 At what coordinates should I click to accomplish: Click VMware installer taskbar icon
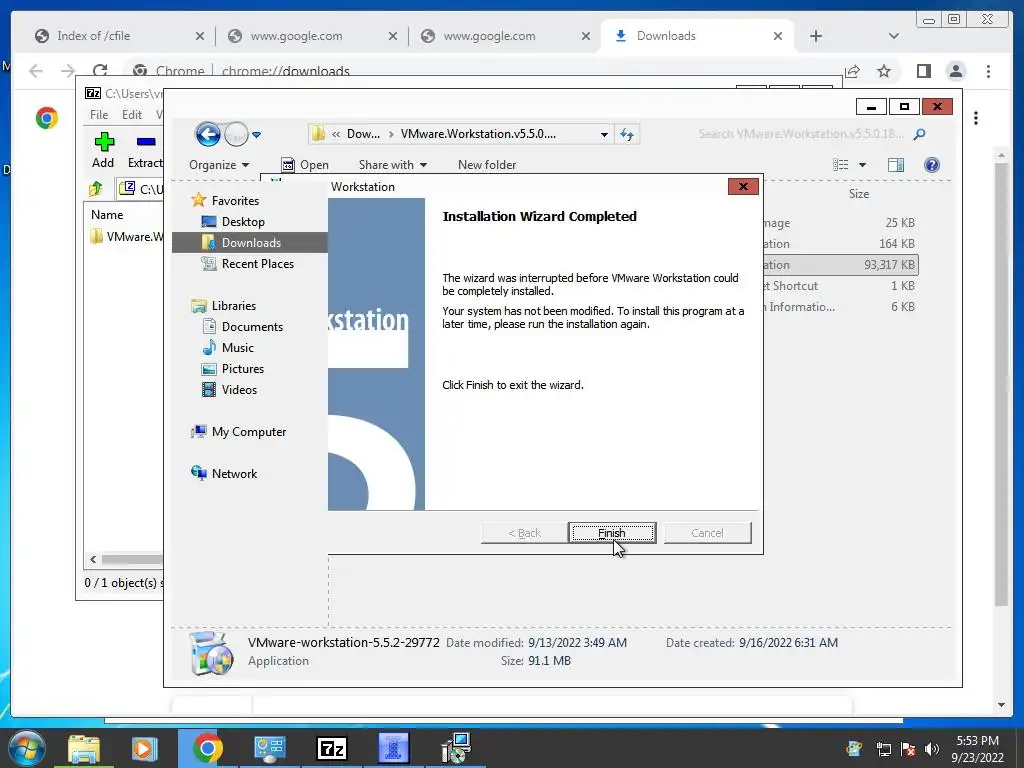[456, 748]
